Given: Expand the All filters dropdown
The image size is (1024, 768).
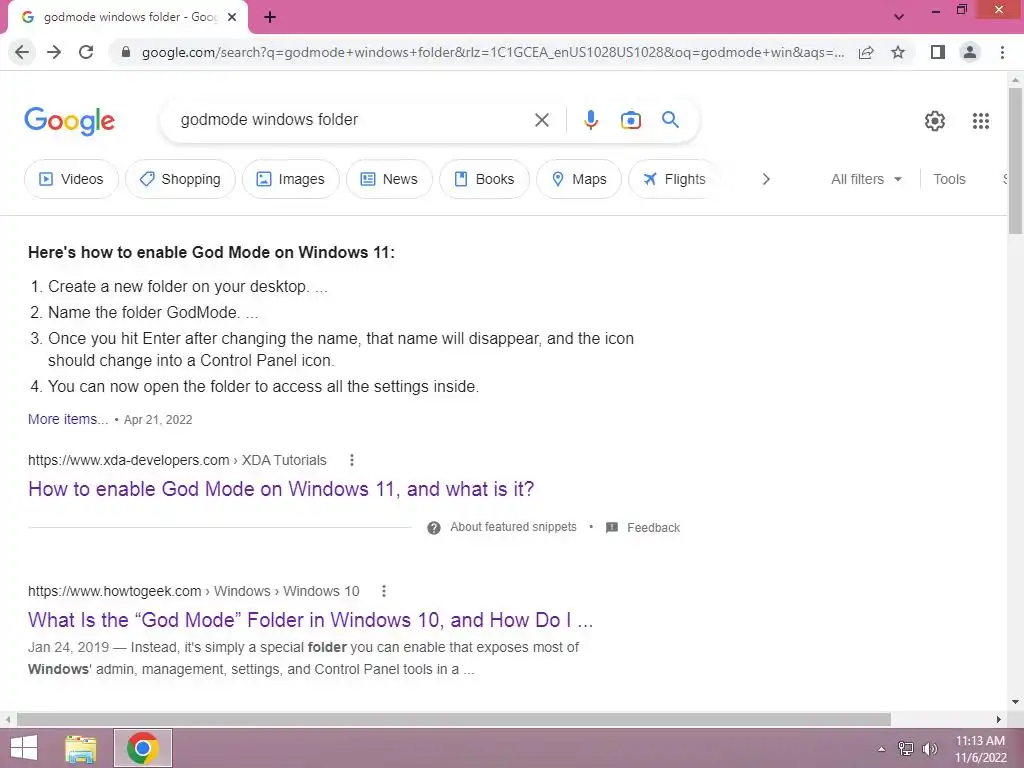Looking at the screenshot, I should (866, 179).
